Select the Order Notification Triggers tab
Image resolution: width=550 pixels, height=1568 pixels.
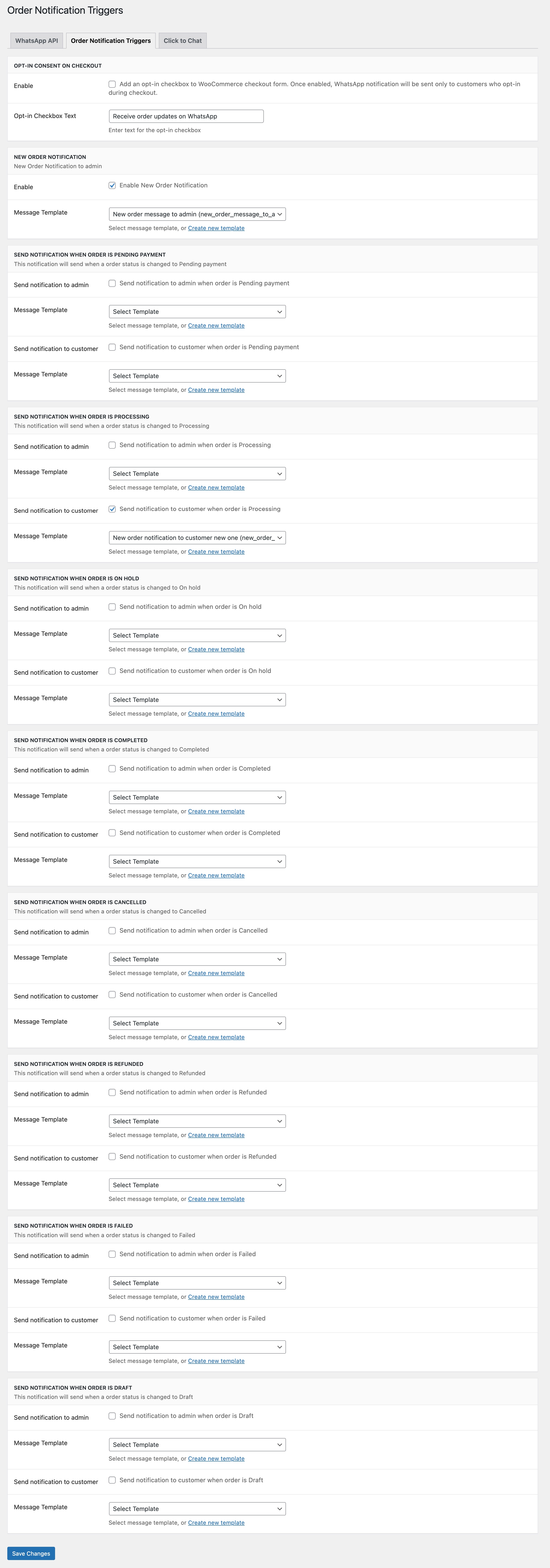coord(110,41)
